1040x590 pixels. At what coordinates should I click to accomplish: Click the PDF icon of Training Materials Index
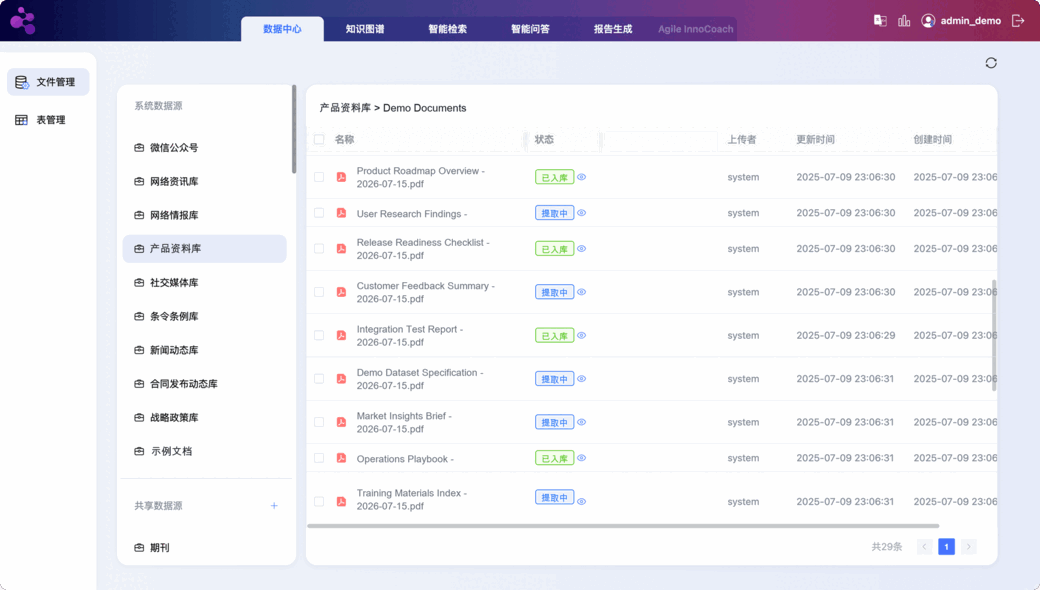341,501
